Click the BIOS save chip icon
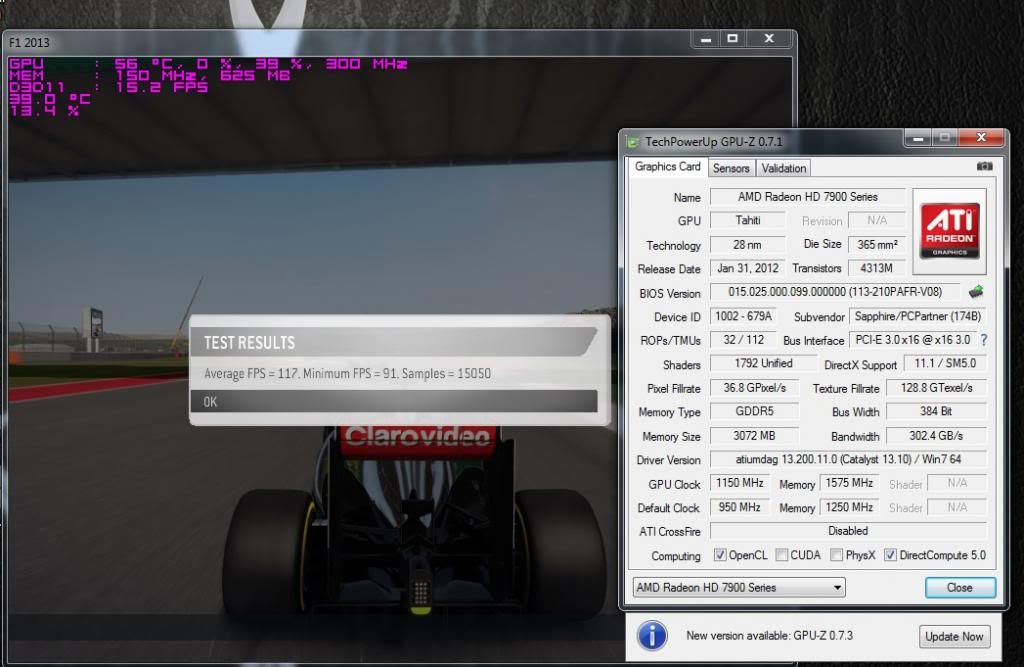Image resolution: width=1024 pixels, height=667 pixels. tap(975, 292)
